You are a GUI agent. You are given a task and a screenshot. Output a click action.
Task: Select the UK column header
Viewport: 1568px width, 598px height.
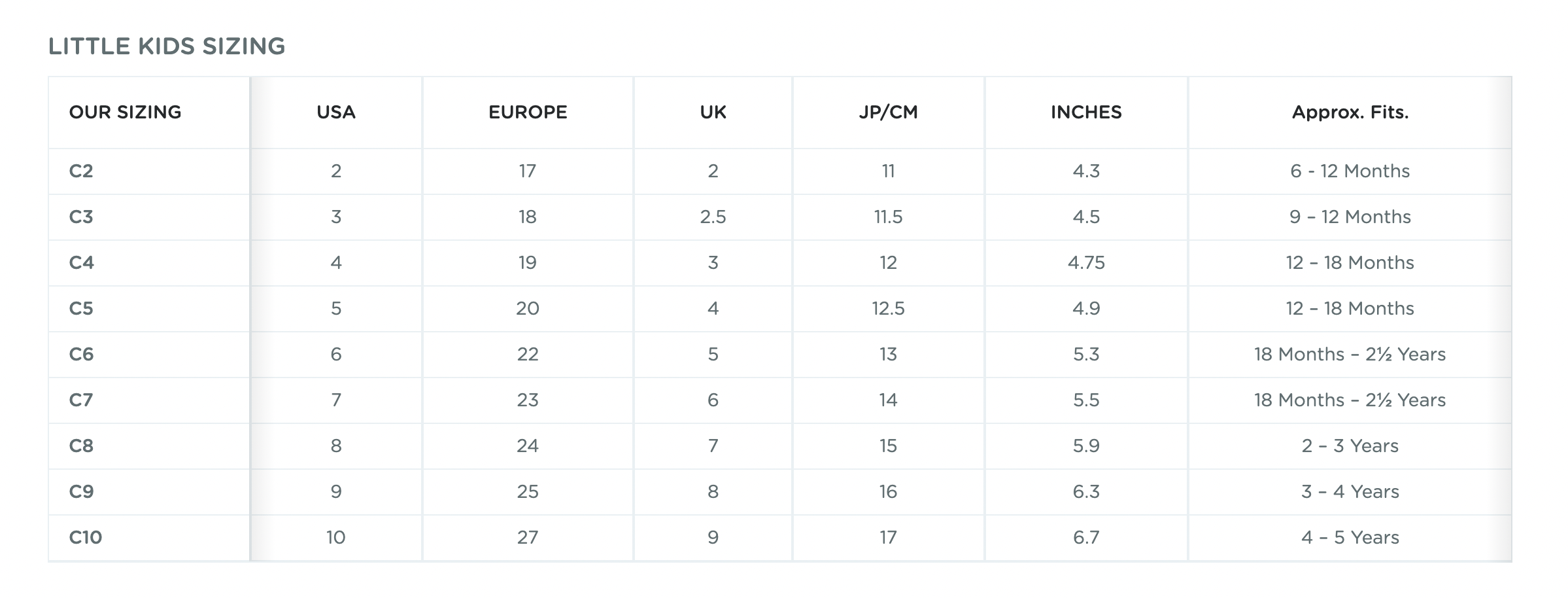713,113
